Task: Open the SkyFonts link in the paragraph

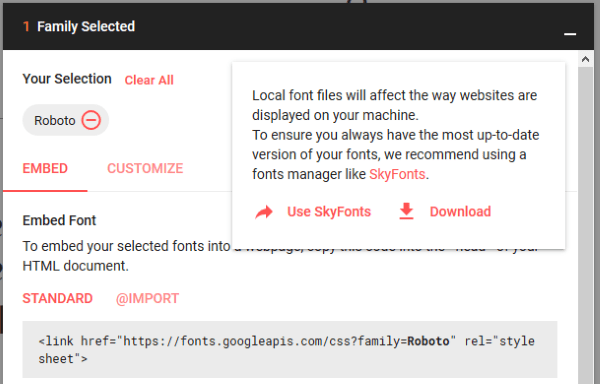Action: (397, 174)
